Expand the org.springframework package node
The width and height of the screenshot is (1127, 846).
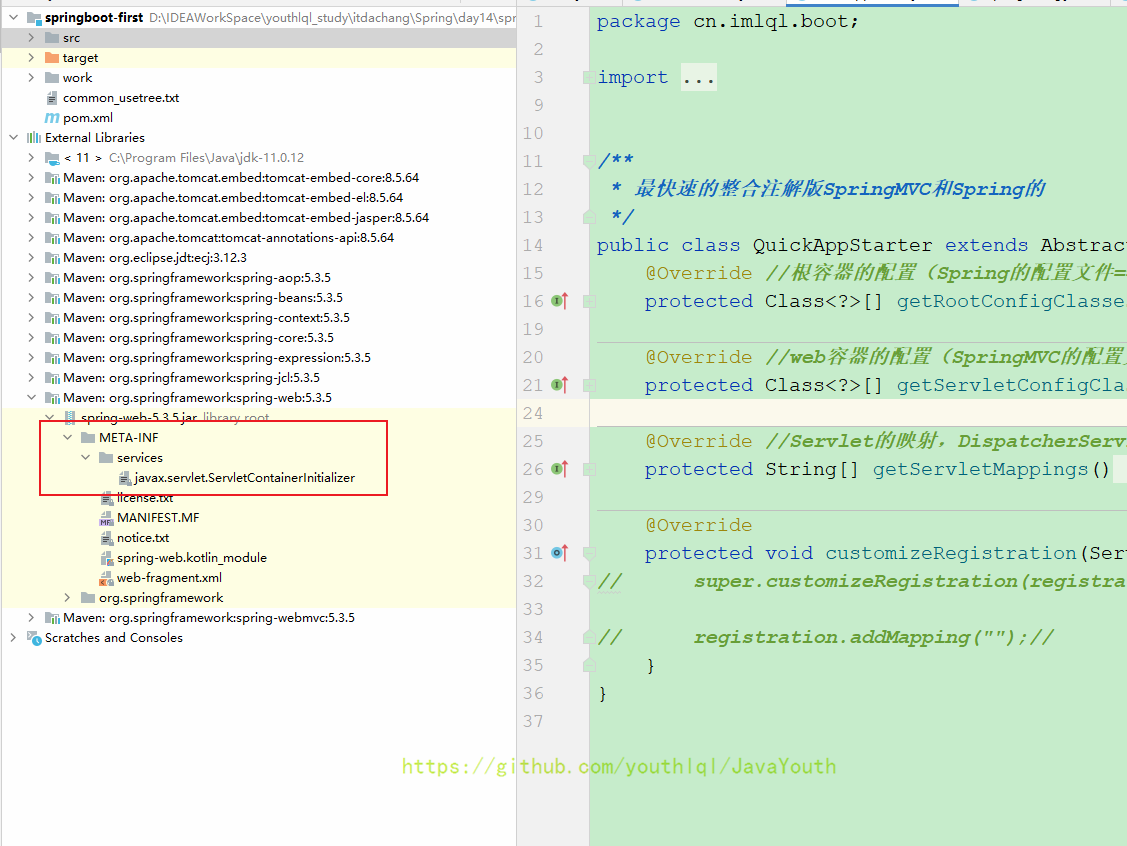pyautogui.click(x=67, y=598)
